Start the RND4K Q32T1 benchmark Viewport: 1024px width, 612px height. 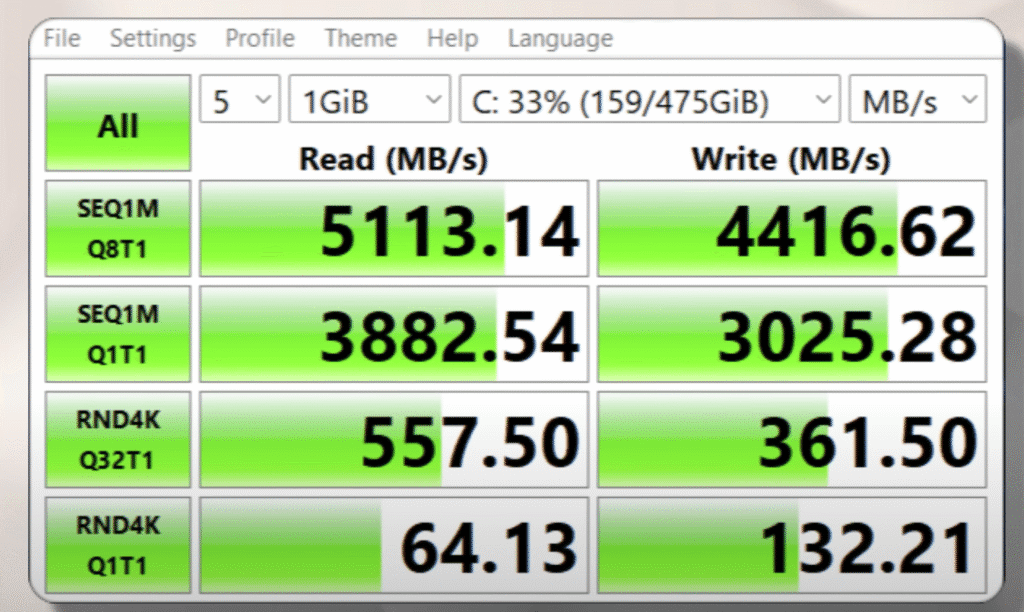tap(118, 440)
